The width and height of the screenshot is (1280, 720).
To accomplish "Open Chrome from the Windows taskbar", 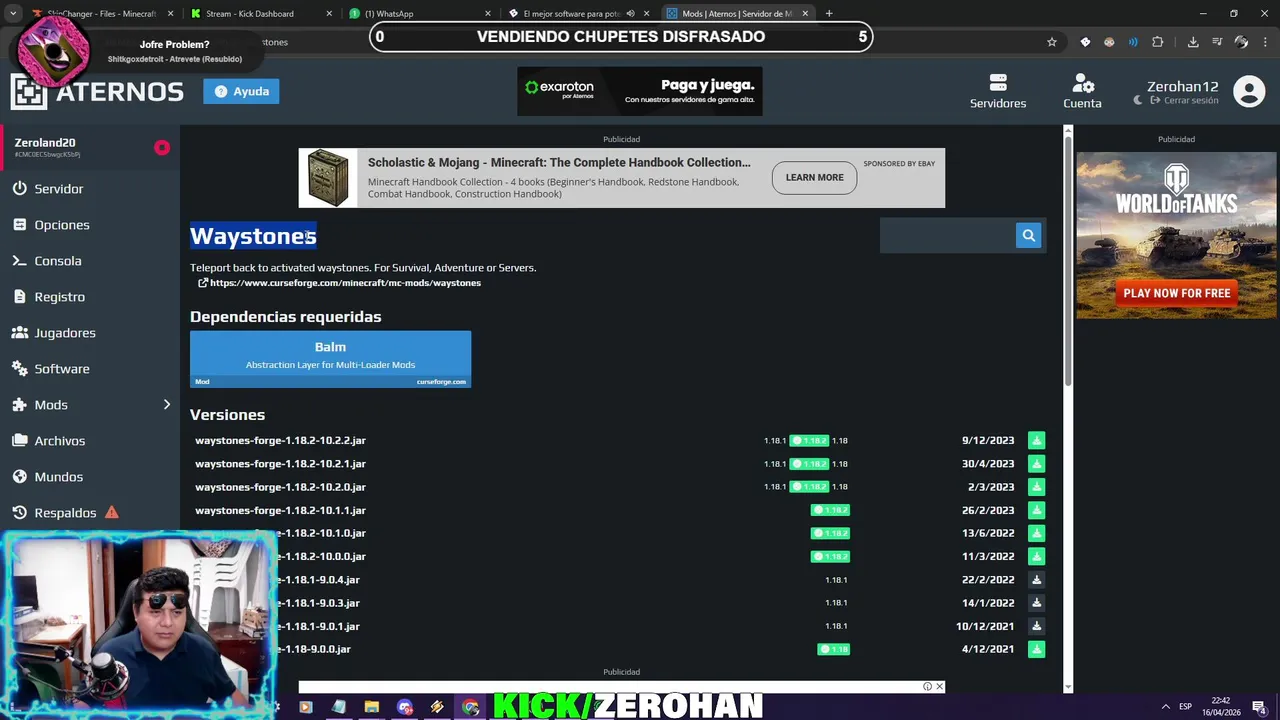I will point(470,707).
